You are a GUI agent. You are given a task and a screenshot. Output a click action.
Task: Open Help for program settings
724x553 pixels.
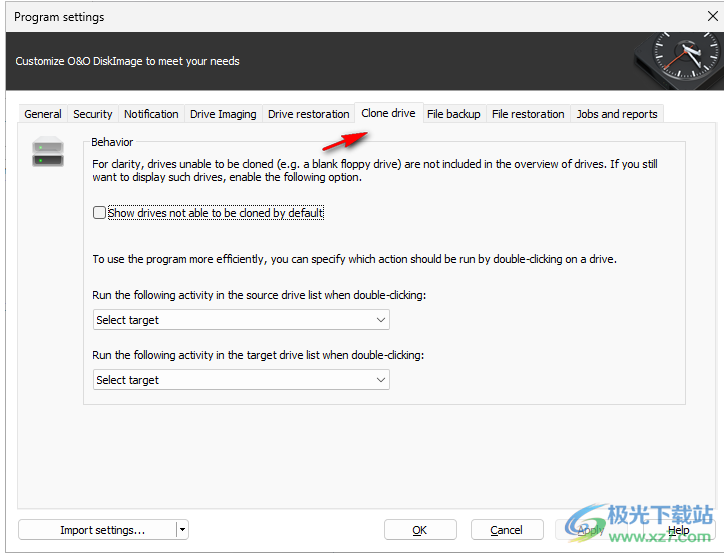679,530
